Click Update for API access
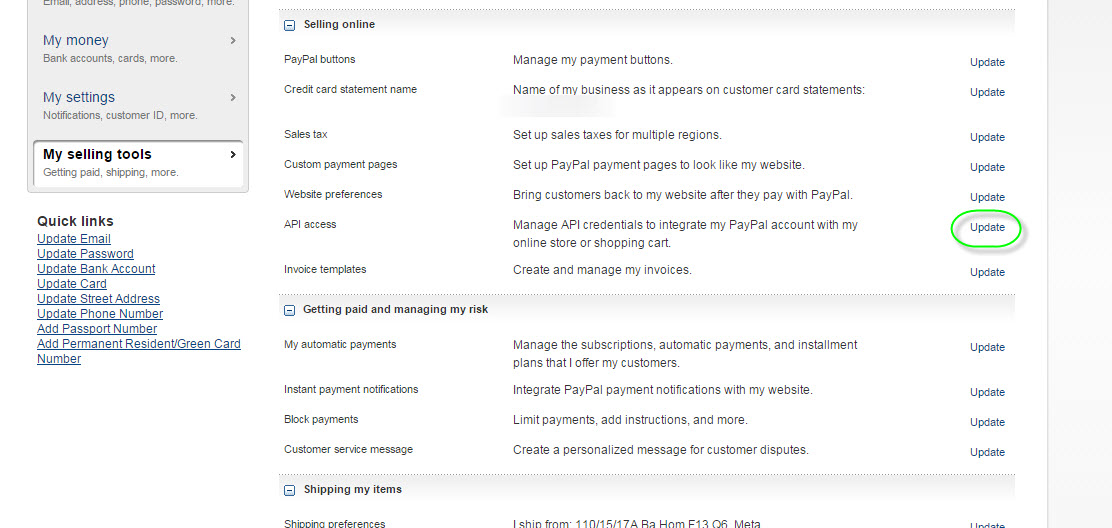 (x=987, y=227)
